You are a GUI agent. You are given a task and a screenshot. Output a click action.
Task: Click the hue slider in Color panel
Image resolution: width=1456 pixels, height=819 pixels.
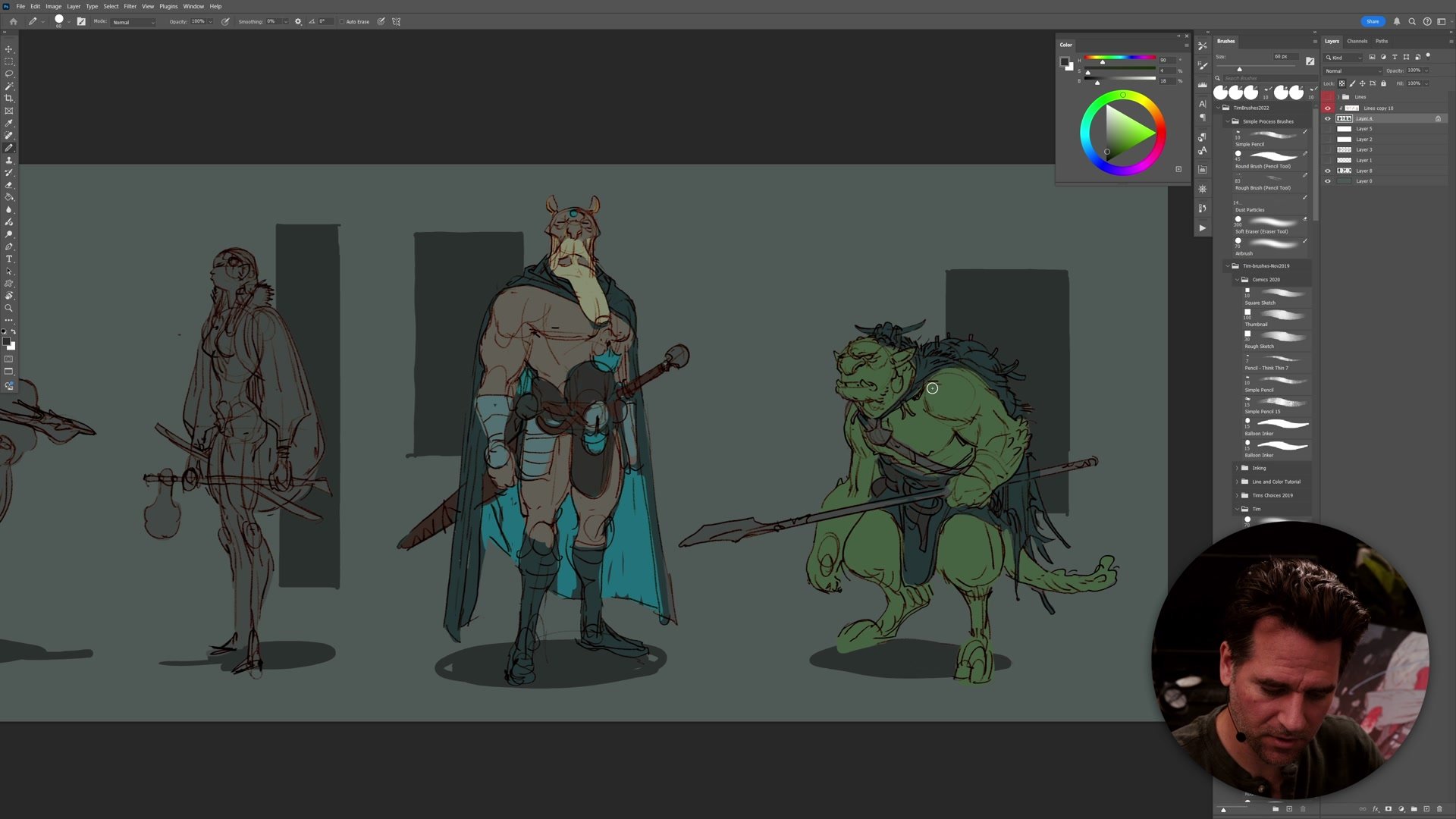pos(1119,58)
